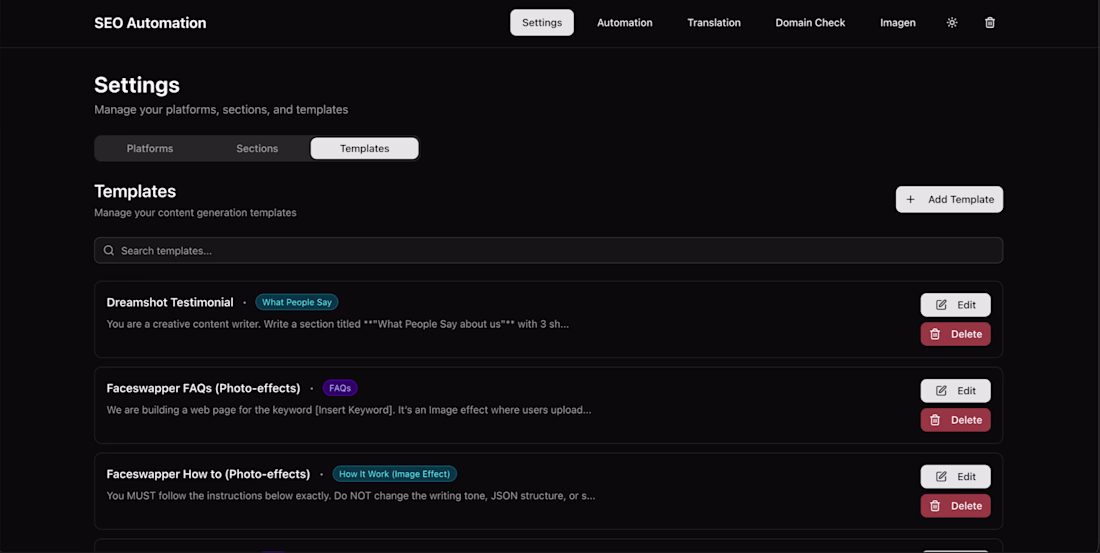The width and height of the screenshot is (1100, 553).
Task: Click the Faceswapper How to (Photo-effects) title
Action: 208,474
